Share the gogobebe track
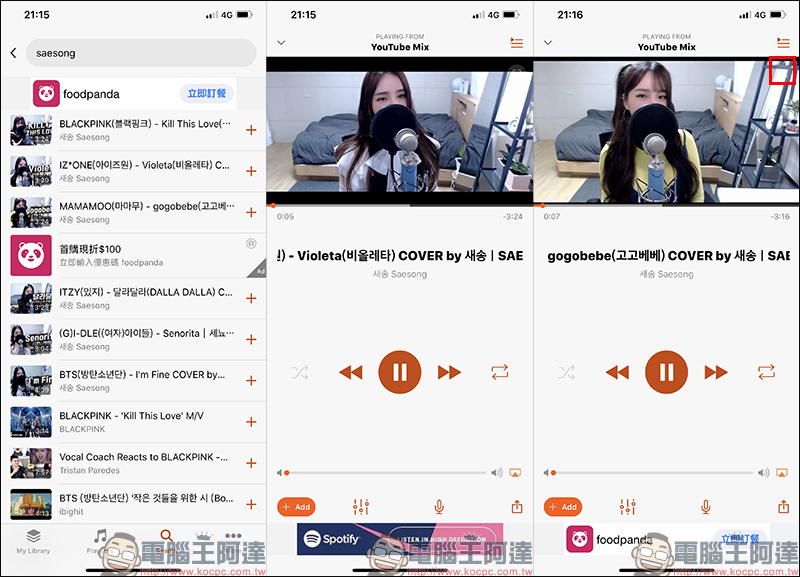 (784, 507)
